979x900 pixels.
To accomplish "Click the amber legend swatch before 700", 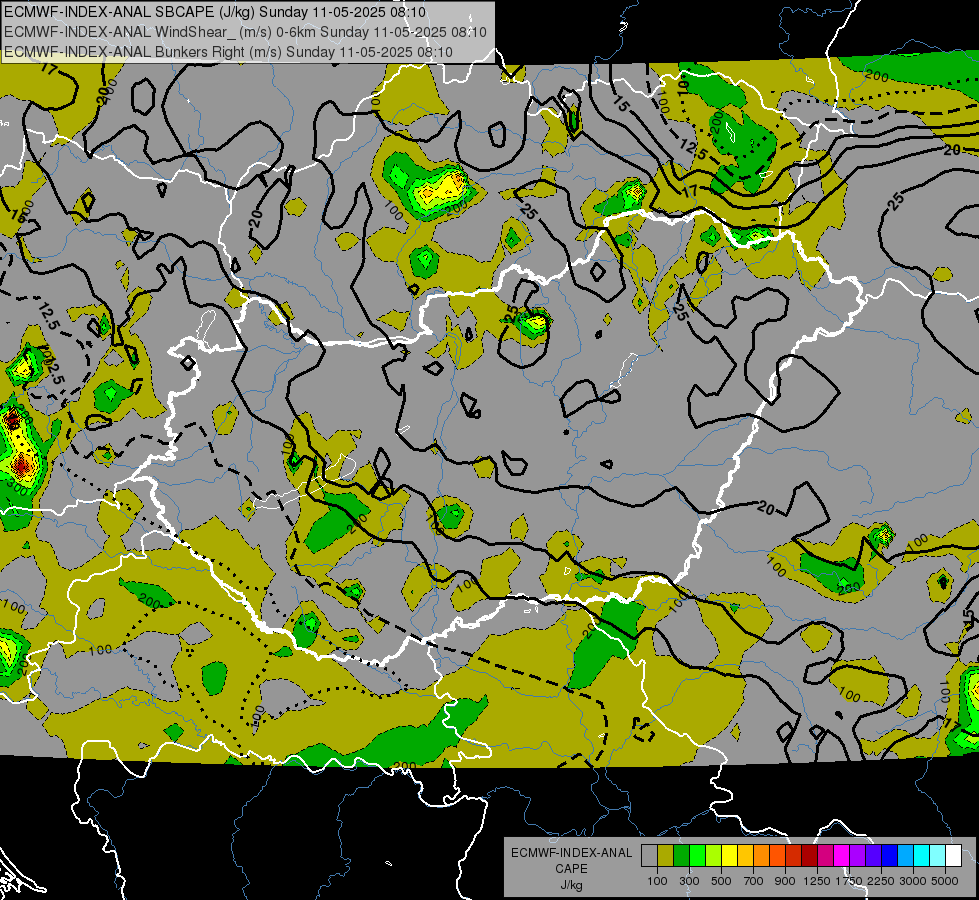I will tap(745, 856).
